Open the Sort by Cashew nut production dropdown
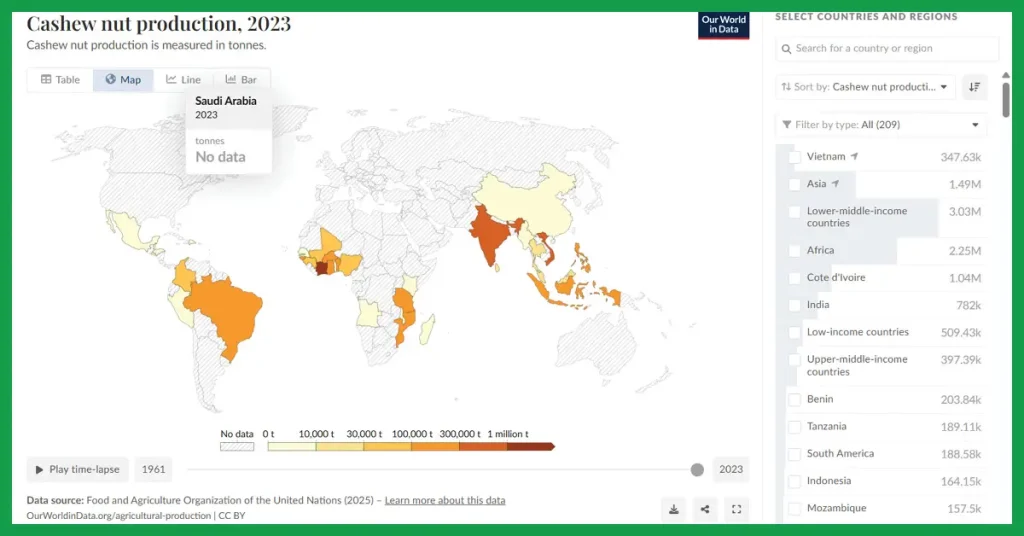The height and width of the screenshot is (536, 1024). [x=865, y=87]
